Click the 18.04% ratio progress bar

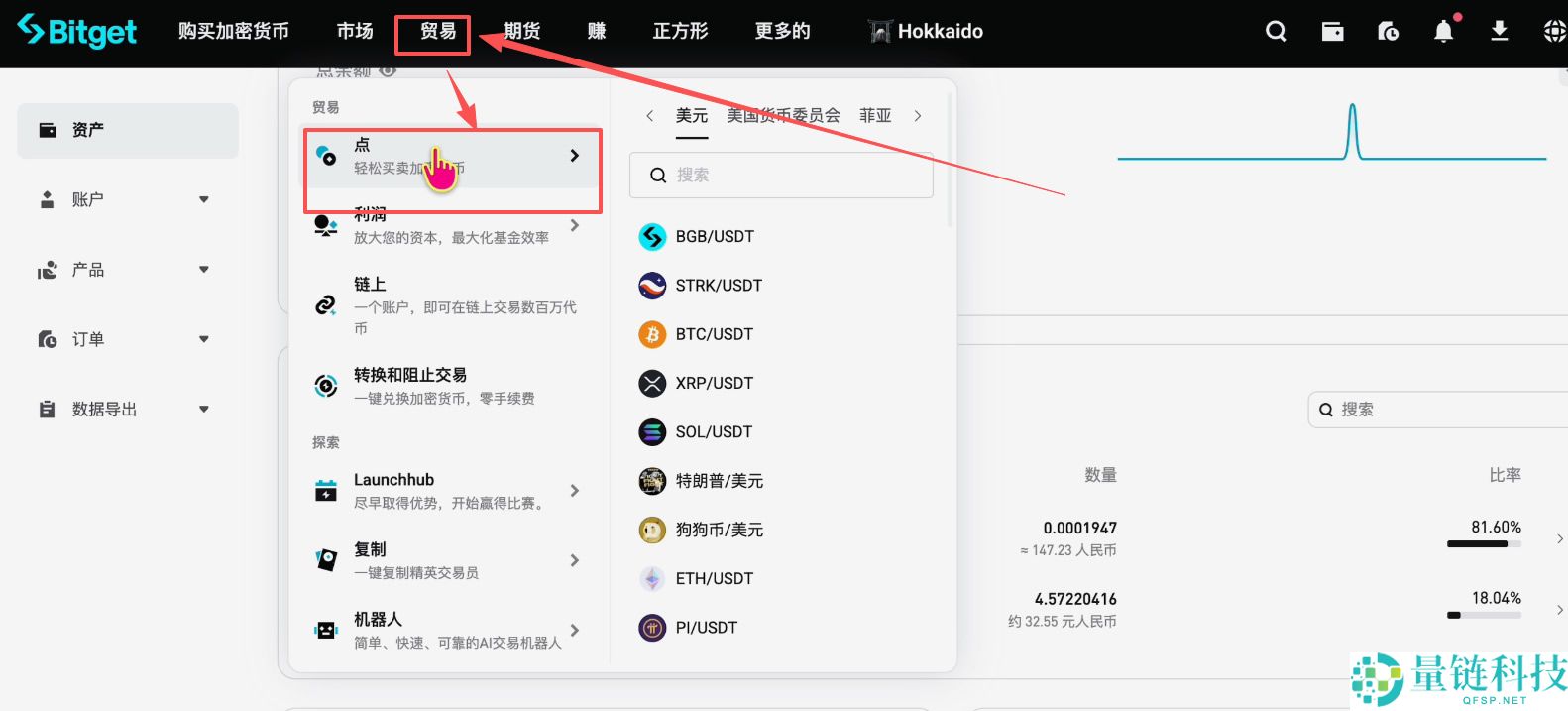(1484, 615)
